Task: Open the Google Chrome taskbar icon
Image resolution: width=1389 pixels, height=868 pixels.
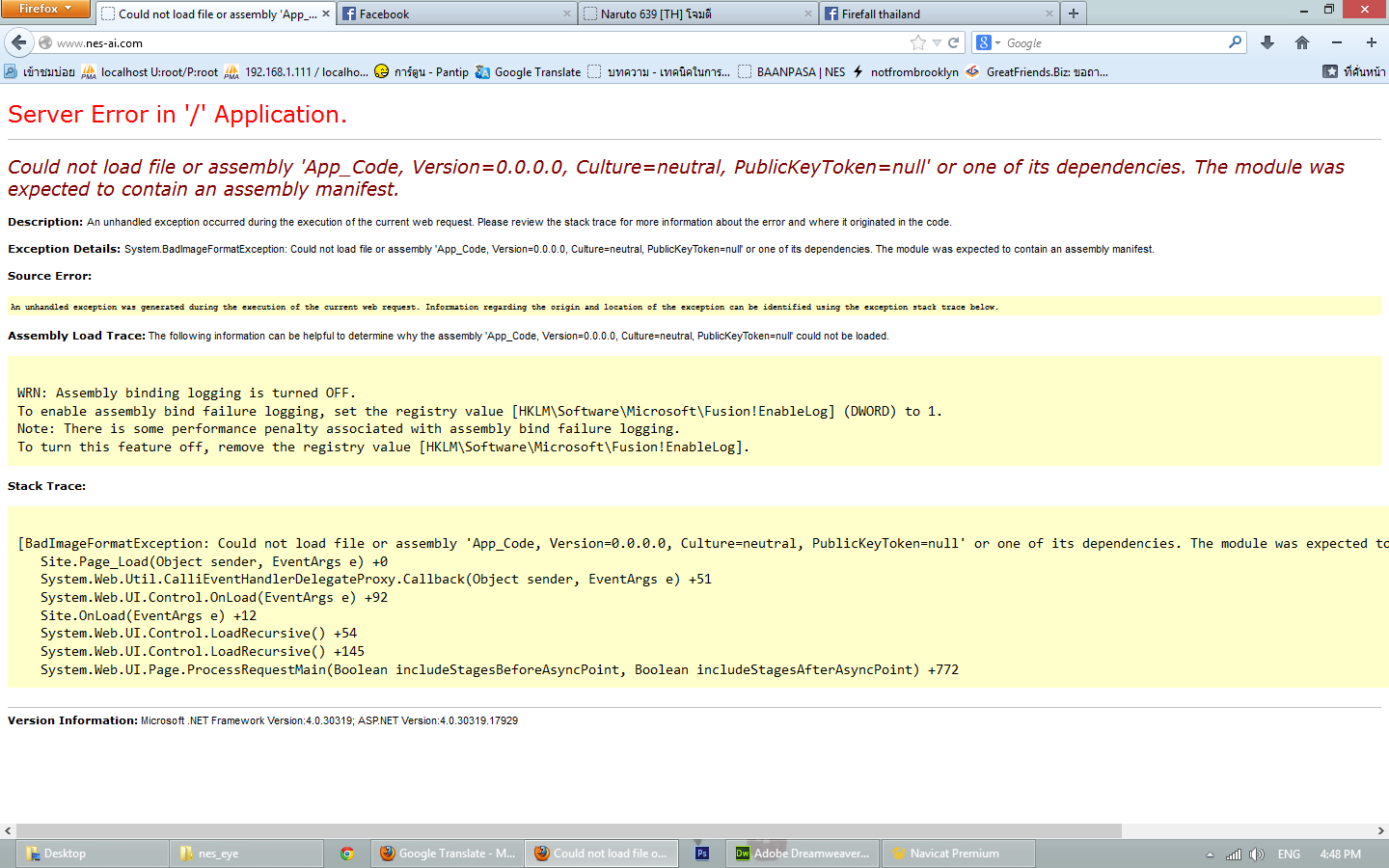Action: tap(347, 854)
